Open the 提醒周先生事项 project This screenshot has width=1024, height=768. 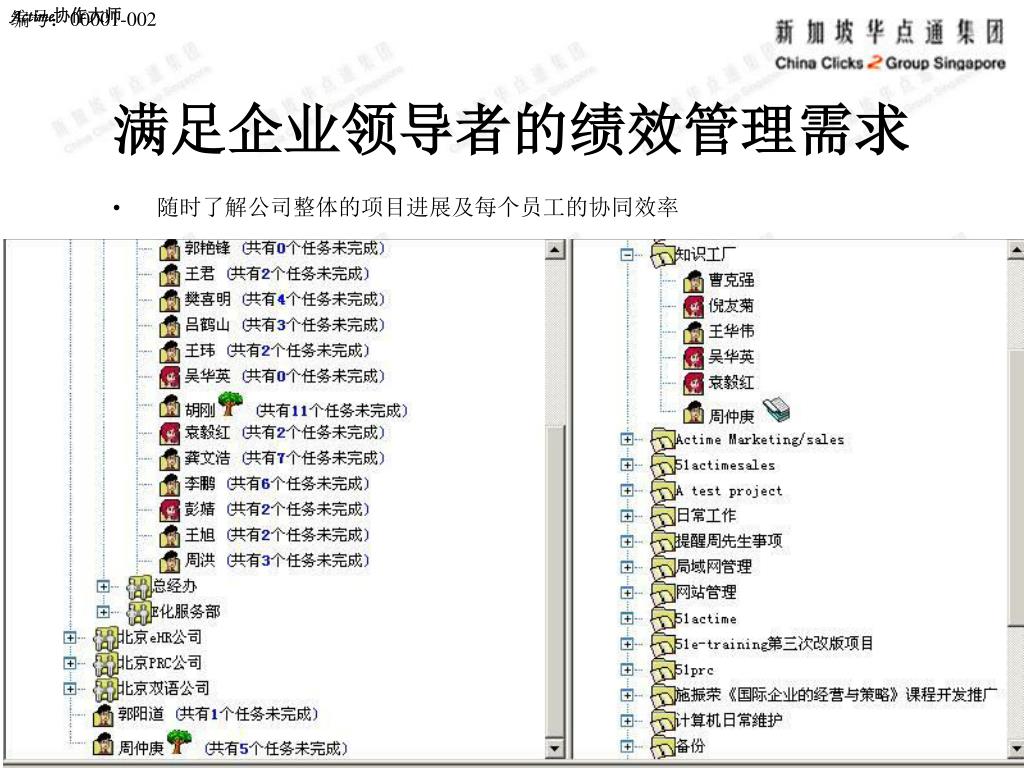[728, 541]
